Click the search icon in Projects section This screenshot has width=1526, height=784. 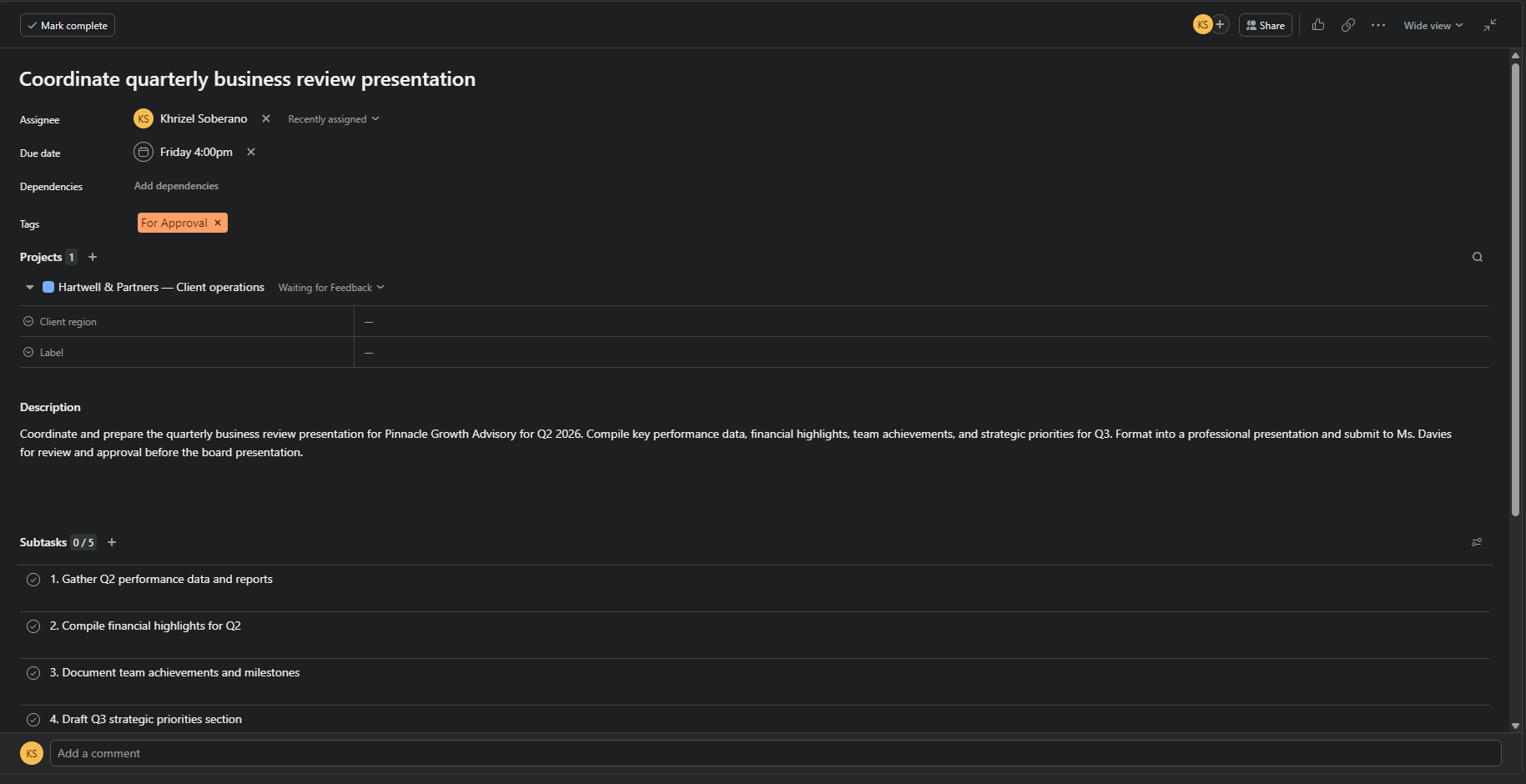click(1478, 257)
